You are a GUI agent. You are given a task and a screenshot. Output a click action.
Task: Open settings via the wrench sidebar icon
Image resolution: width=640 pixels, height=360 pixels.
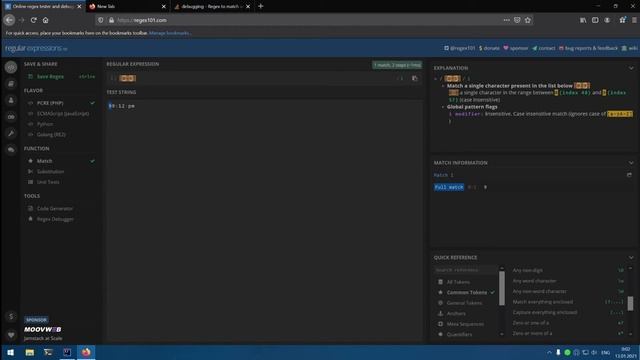pos(11,133)
